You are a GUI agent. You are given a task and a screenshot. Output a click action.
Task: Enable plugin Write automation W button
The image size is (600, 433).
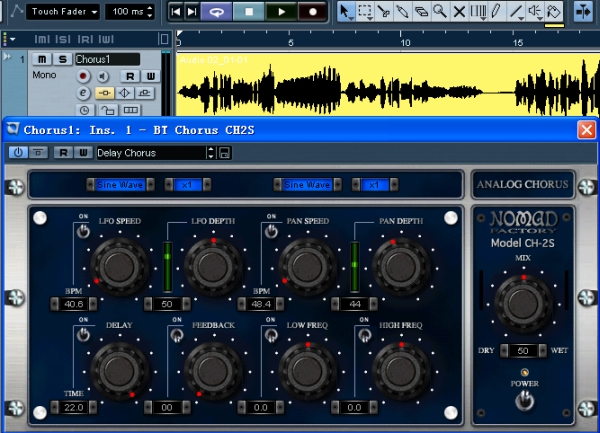[83, 153]
